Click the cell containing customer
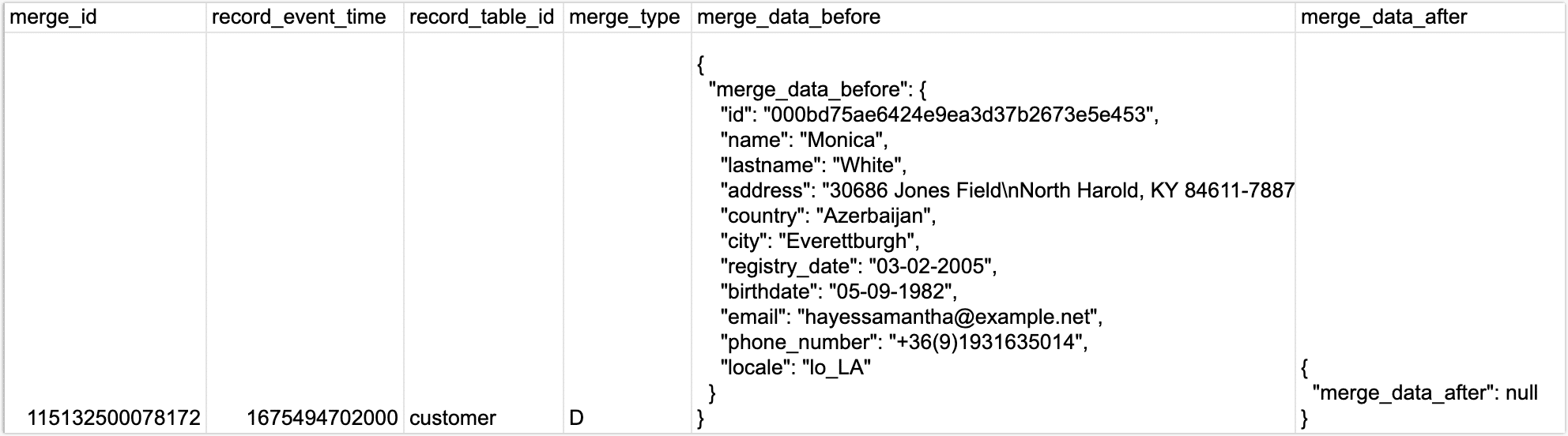The width and height of the screenshot is (1568, 436). pyautogui.click(x=453, y=418)
